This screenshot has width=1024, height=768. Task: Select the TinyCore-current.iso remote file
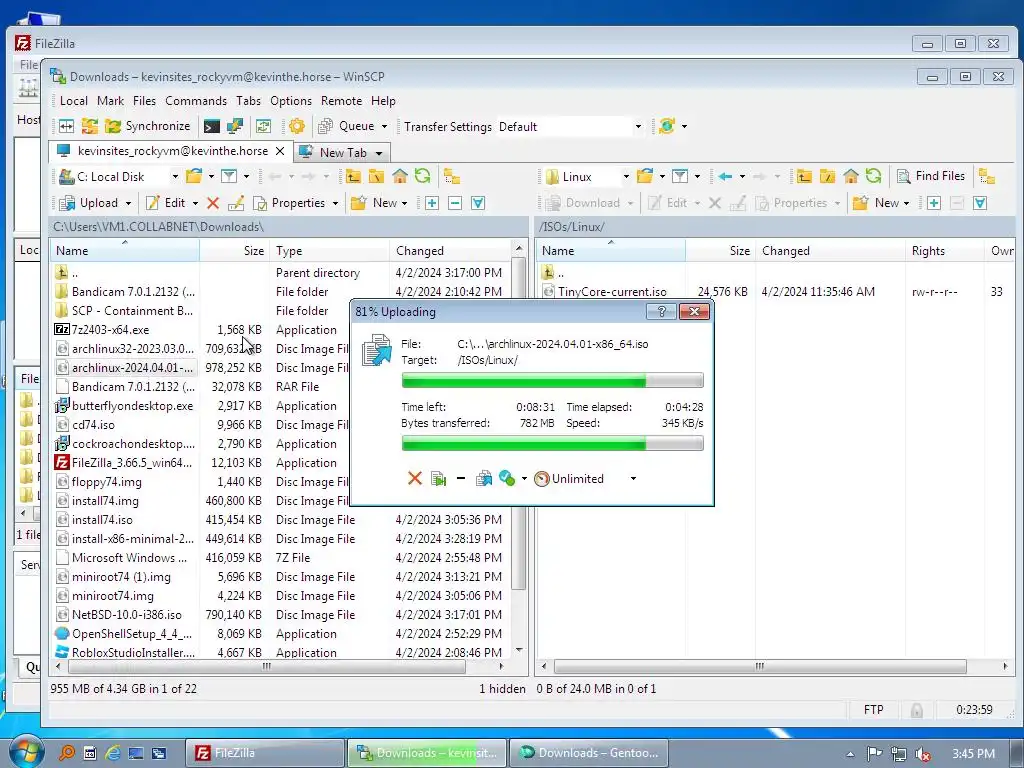pos(604,292)
